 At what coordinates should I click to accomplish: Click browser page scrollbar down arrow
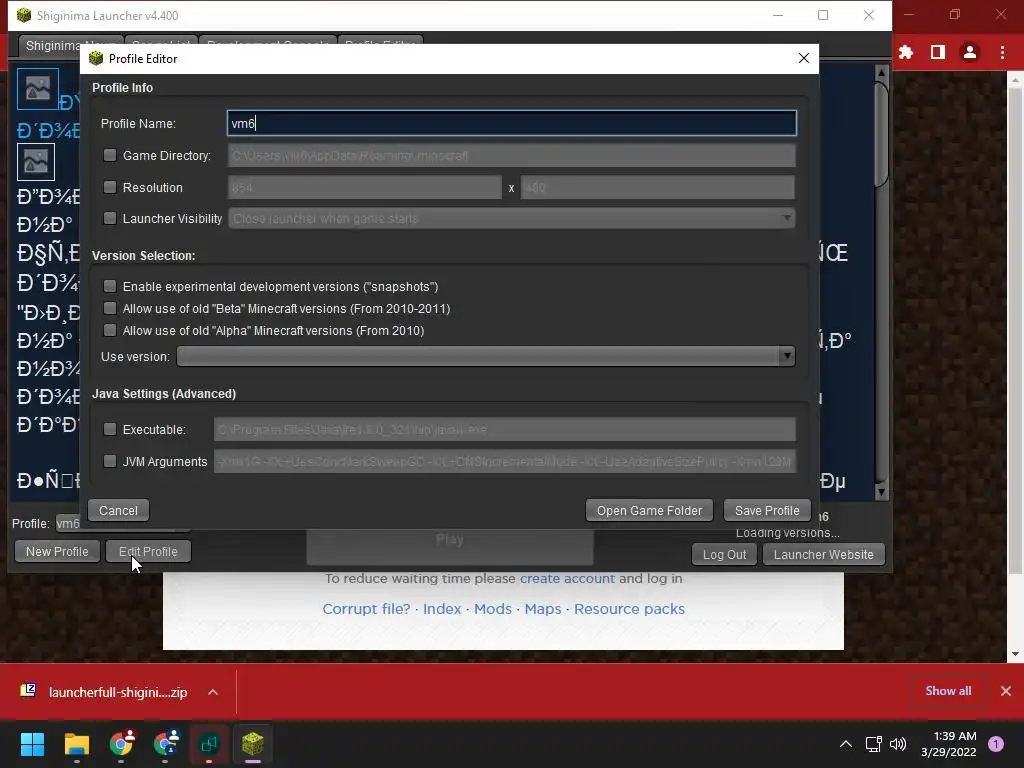pos(1015,654)
